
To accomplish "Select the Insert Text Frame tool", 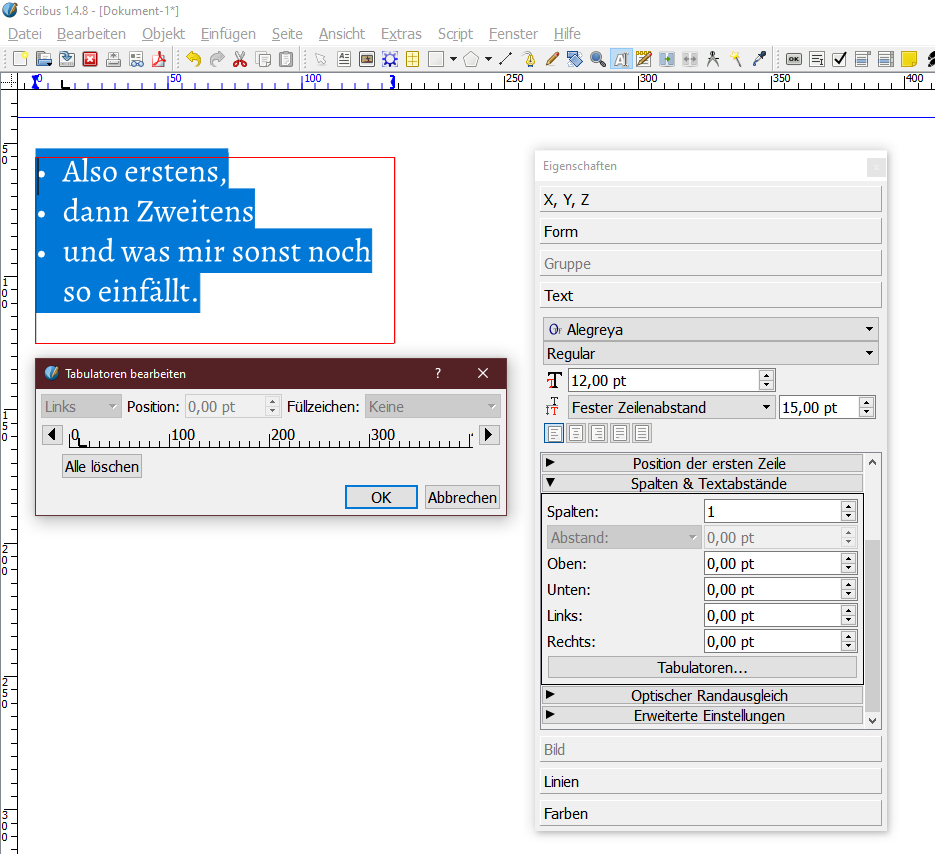I will coord(344,59).
